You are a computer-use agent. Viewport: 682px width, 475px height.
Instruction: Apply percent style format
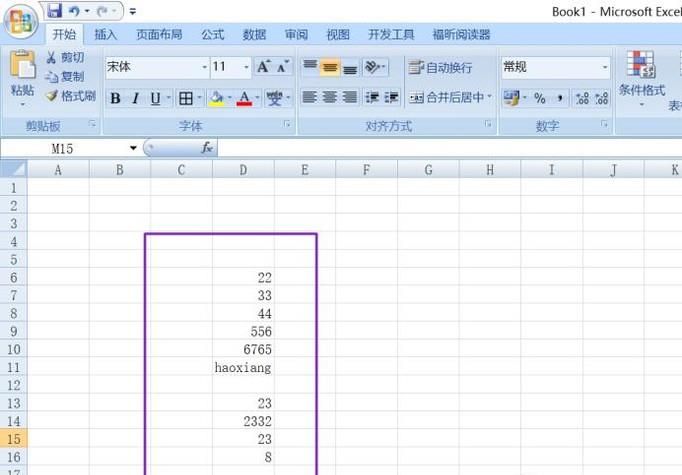point(539,98)
